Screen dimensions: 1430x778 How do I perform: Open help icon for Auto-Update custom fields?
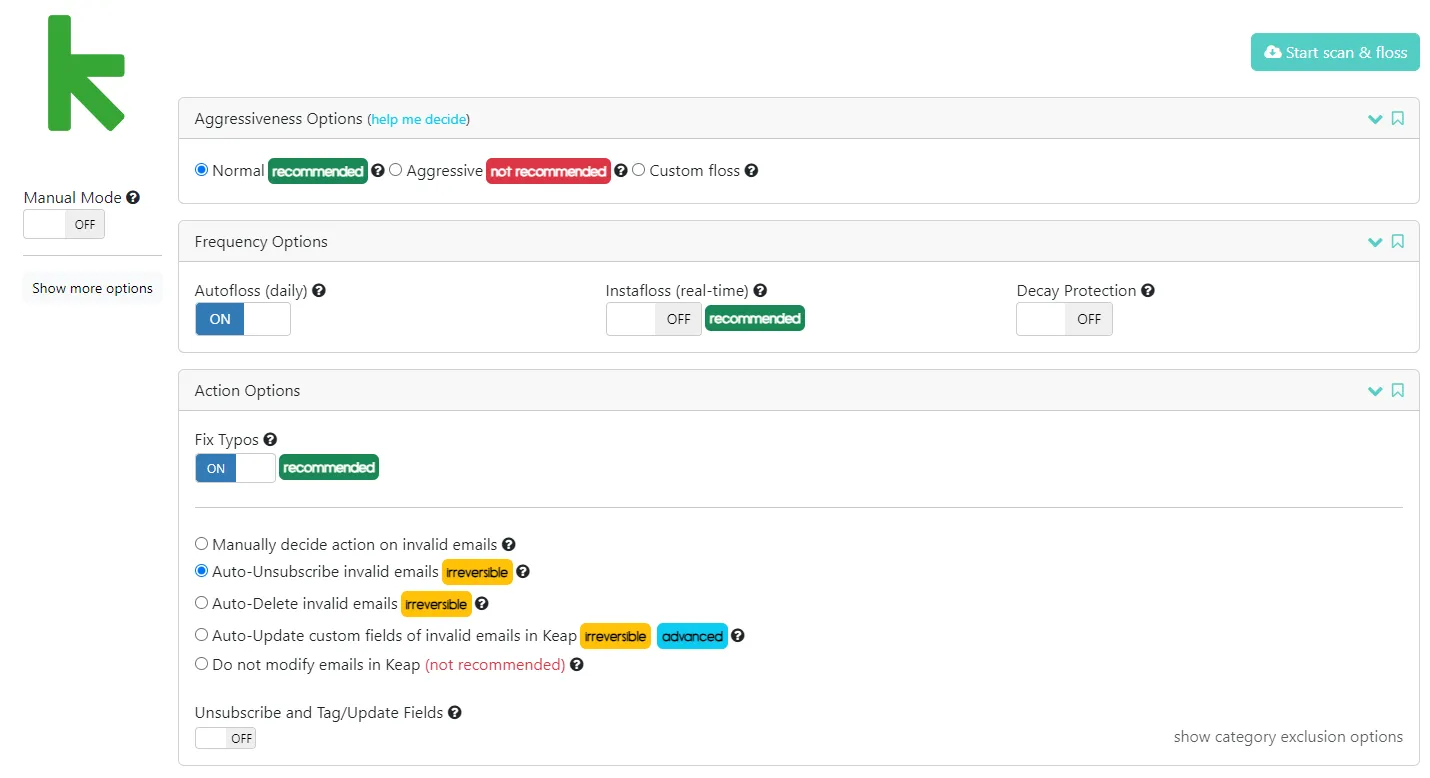click(737, 636)
